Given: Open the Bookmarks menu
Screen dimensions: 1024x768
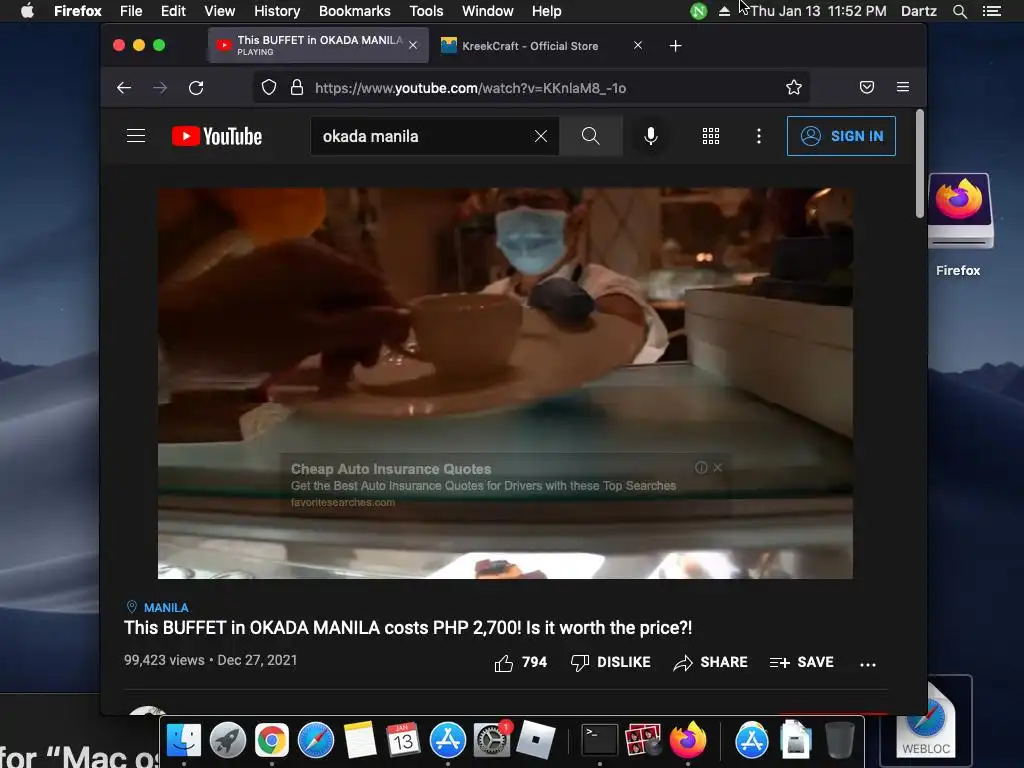Looking at the screenshot, I should (355, 11).
